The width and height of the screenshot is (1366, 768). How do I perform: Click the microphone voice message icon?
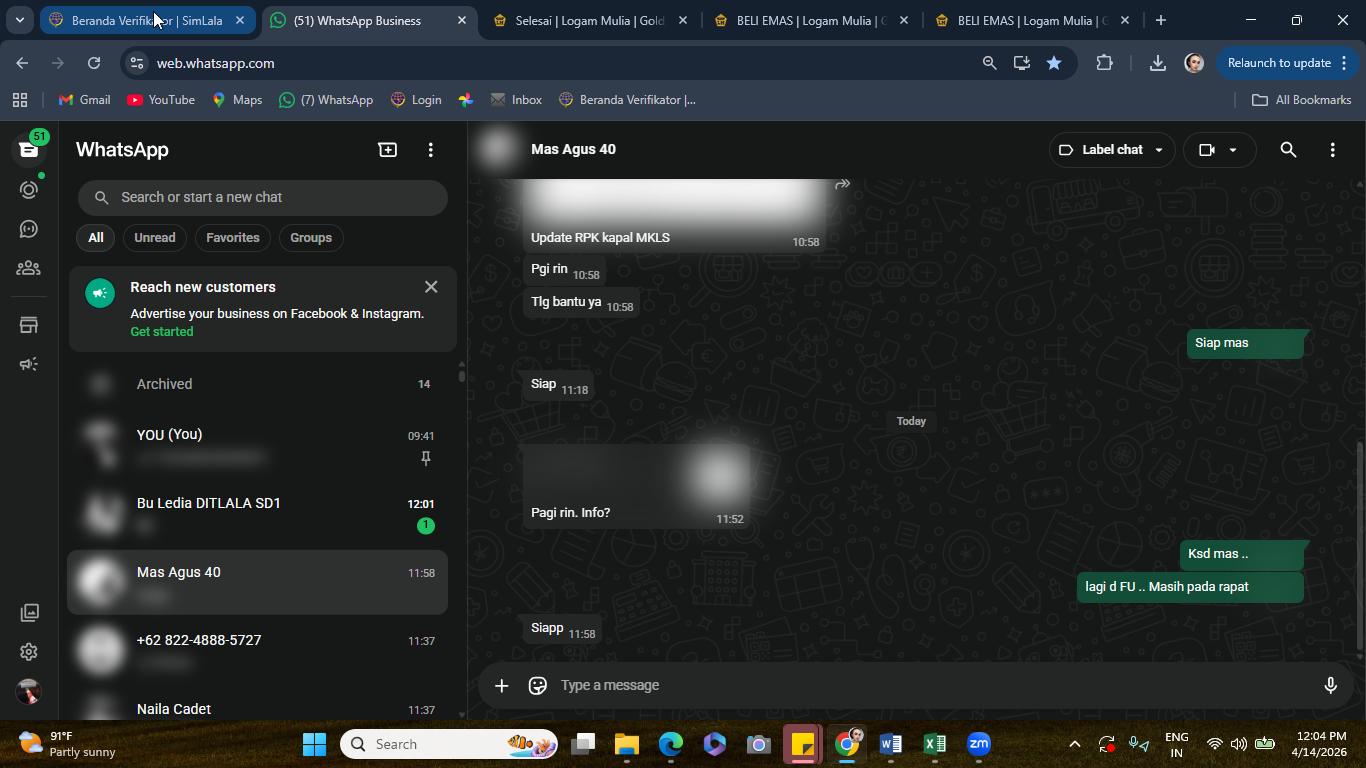click(1331, 685)
